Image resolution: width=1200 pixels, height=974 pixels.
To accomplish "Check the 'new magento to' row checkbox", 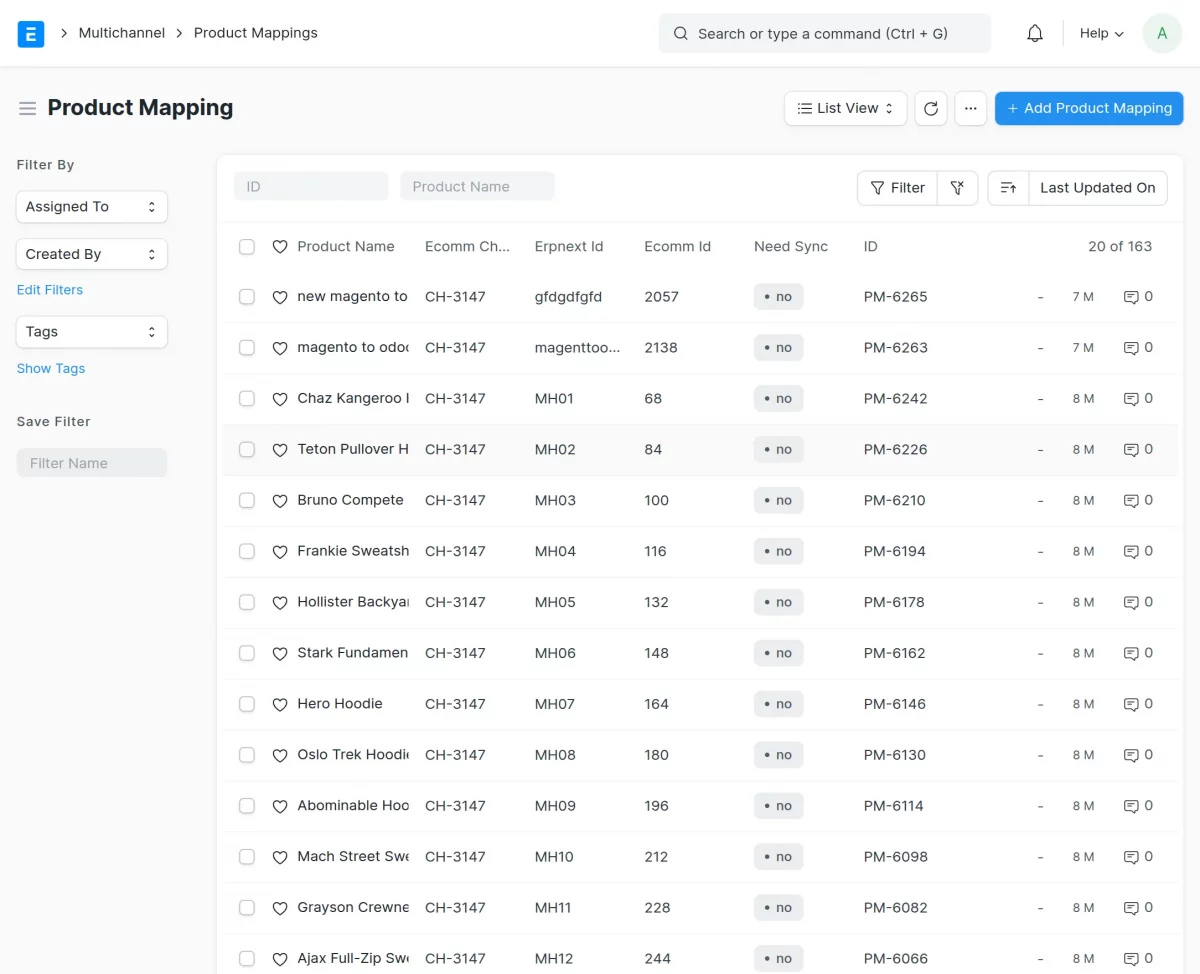I will tap(247, 297).
